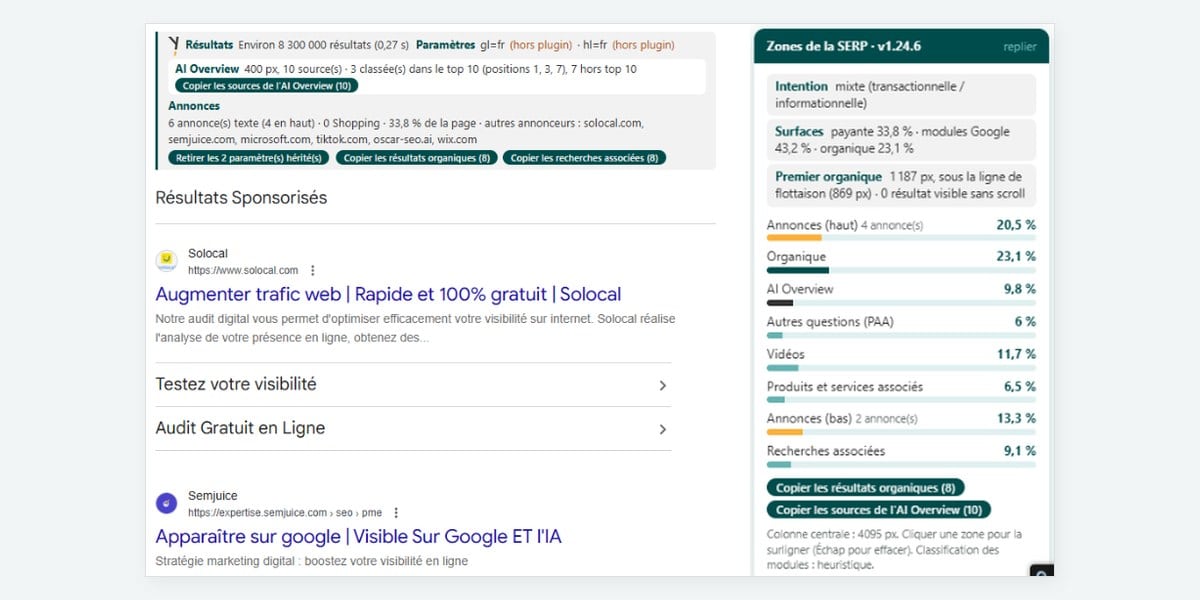The height and width of the screenshot is (600, 1200).
Task: Click the expertise.semjuice.com URL
Action: click(x=286, y=512)
